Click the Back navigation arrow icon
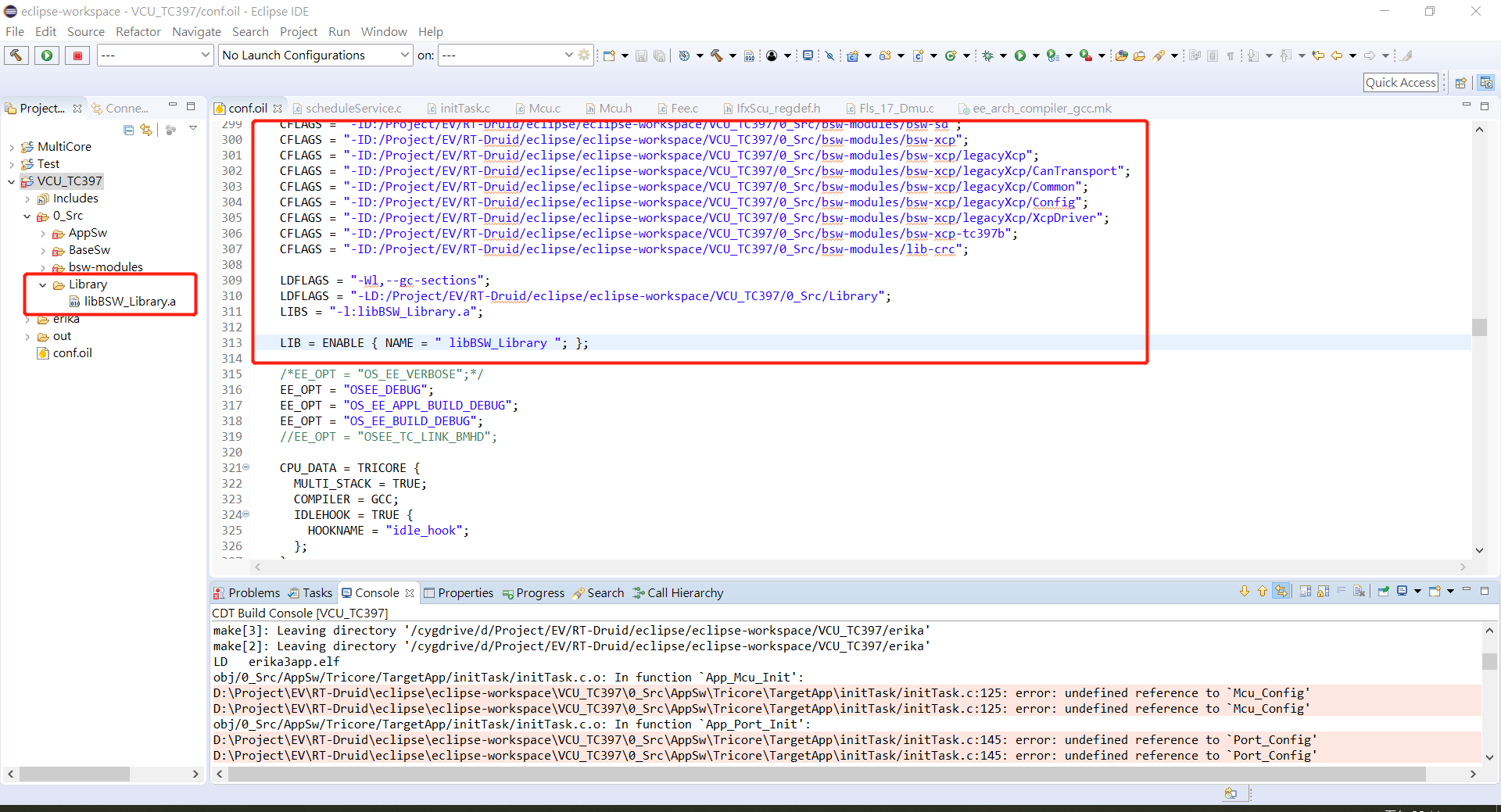The image size is (1501, 812). click(1337, 55)
